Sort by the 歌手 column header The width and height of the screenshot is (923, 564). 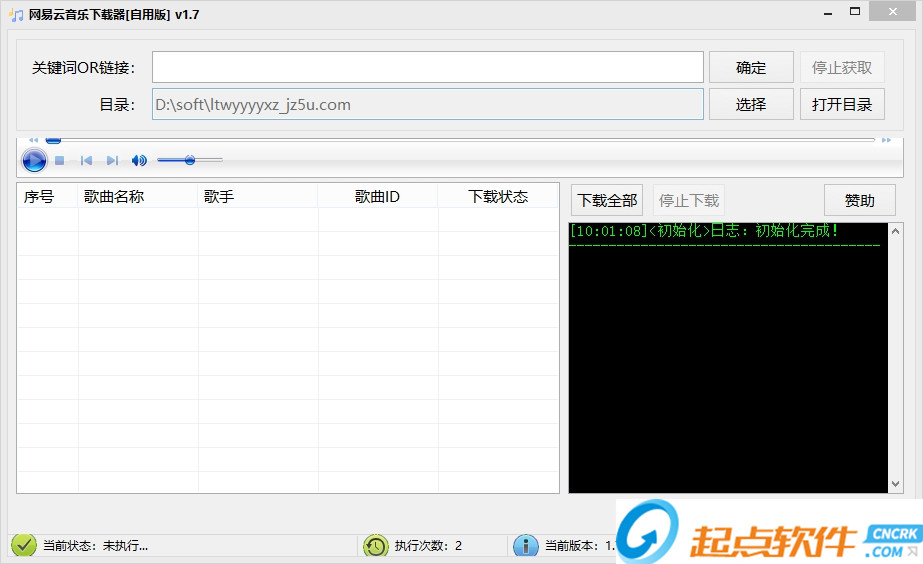(258, 196)
